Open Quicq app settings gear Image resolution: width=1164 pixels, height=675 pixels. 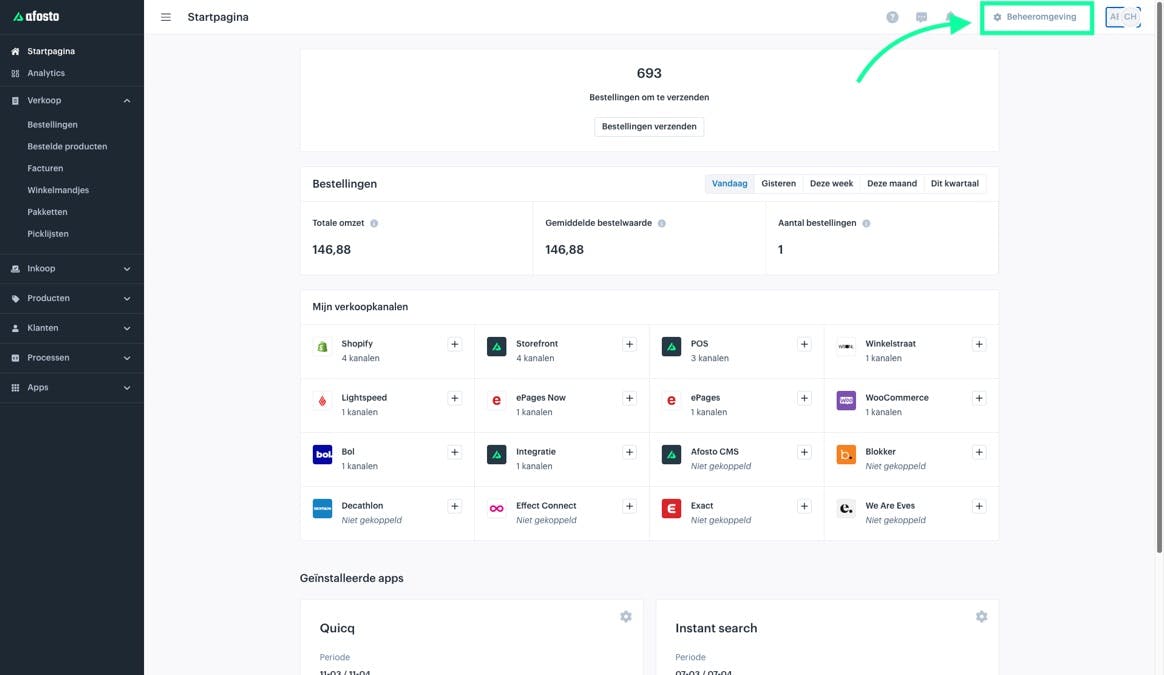(626, 616)
